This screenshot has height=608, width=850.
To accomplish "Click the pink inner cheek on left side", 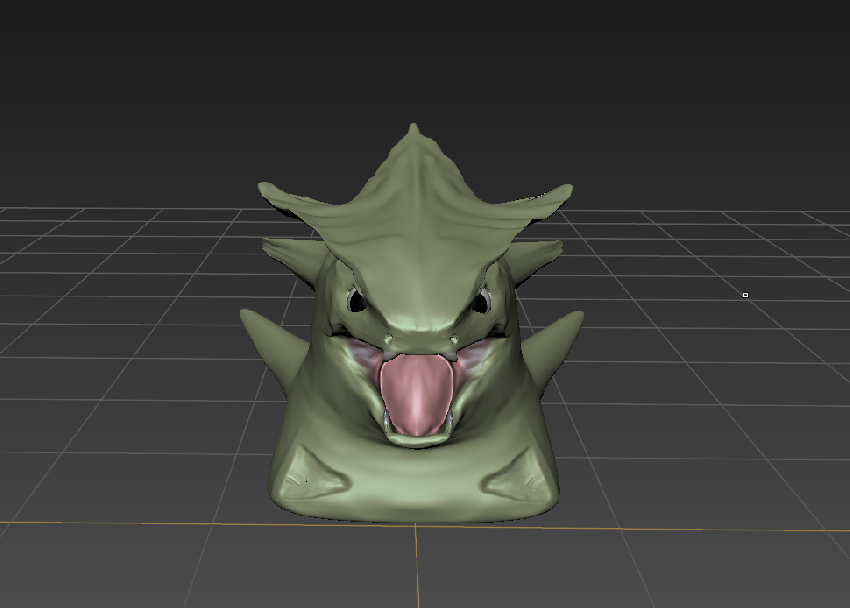I will click(362, 357).
